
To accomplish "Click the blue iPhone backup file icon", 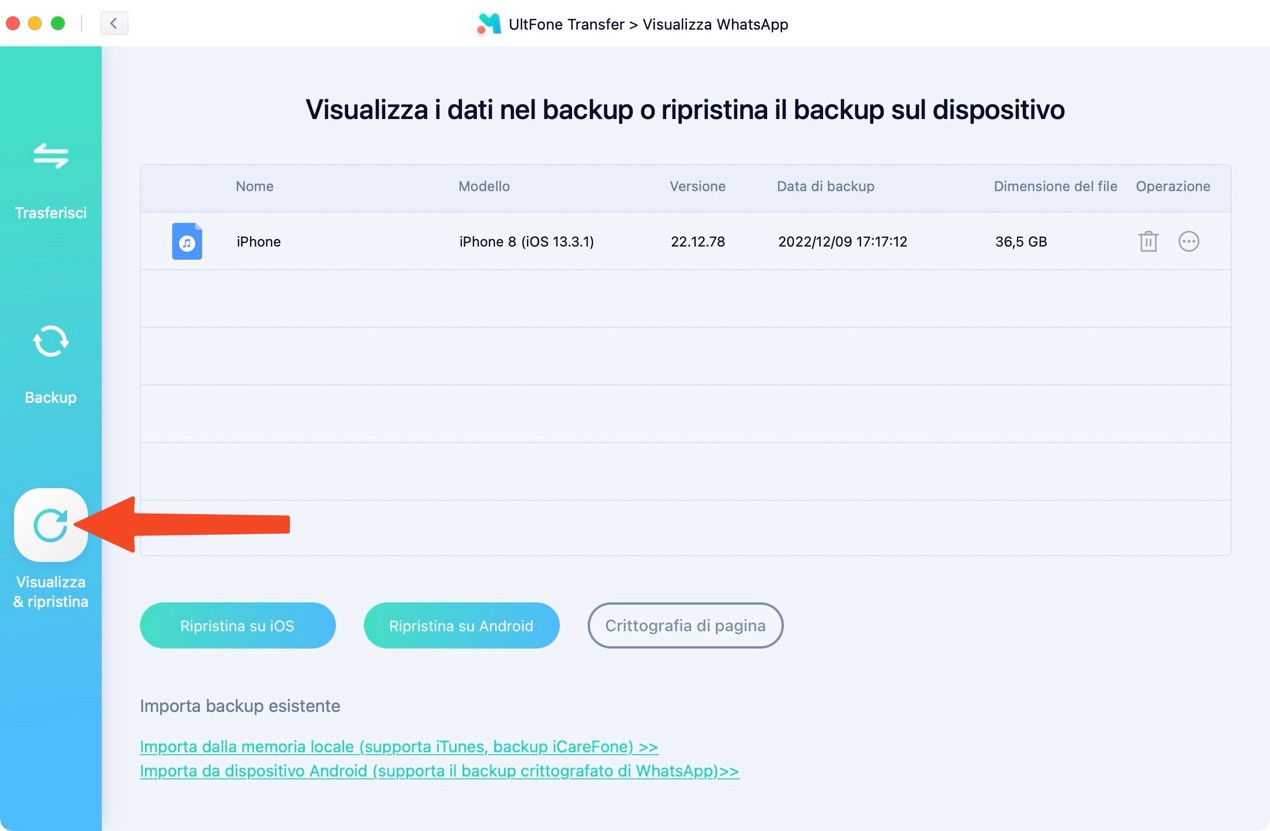I will 187,241.
